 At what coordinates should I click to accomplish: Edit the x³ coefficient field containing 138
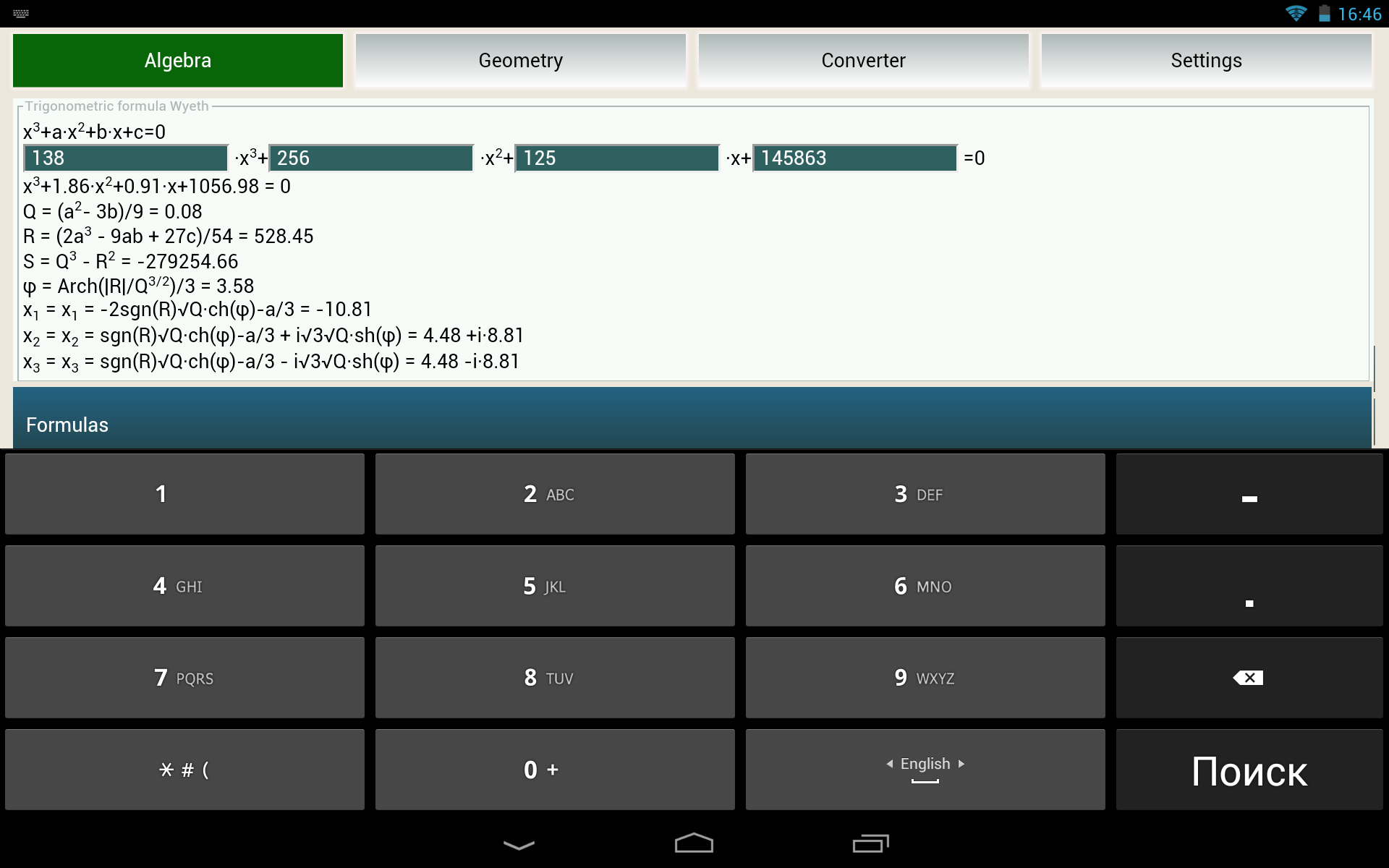coord(126,158)
